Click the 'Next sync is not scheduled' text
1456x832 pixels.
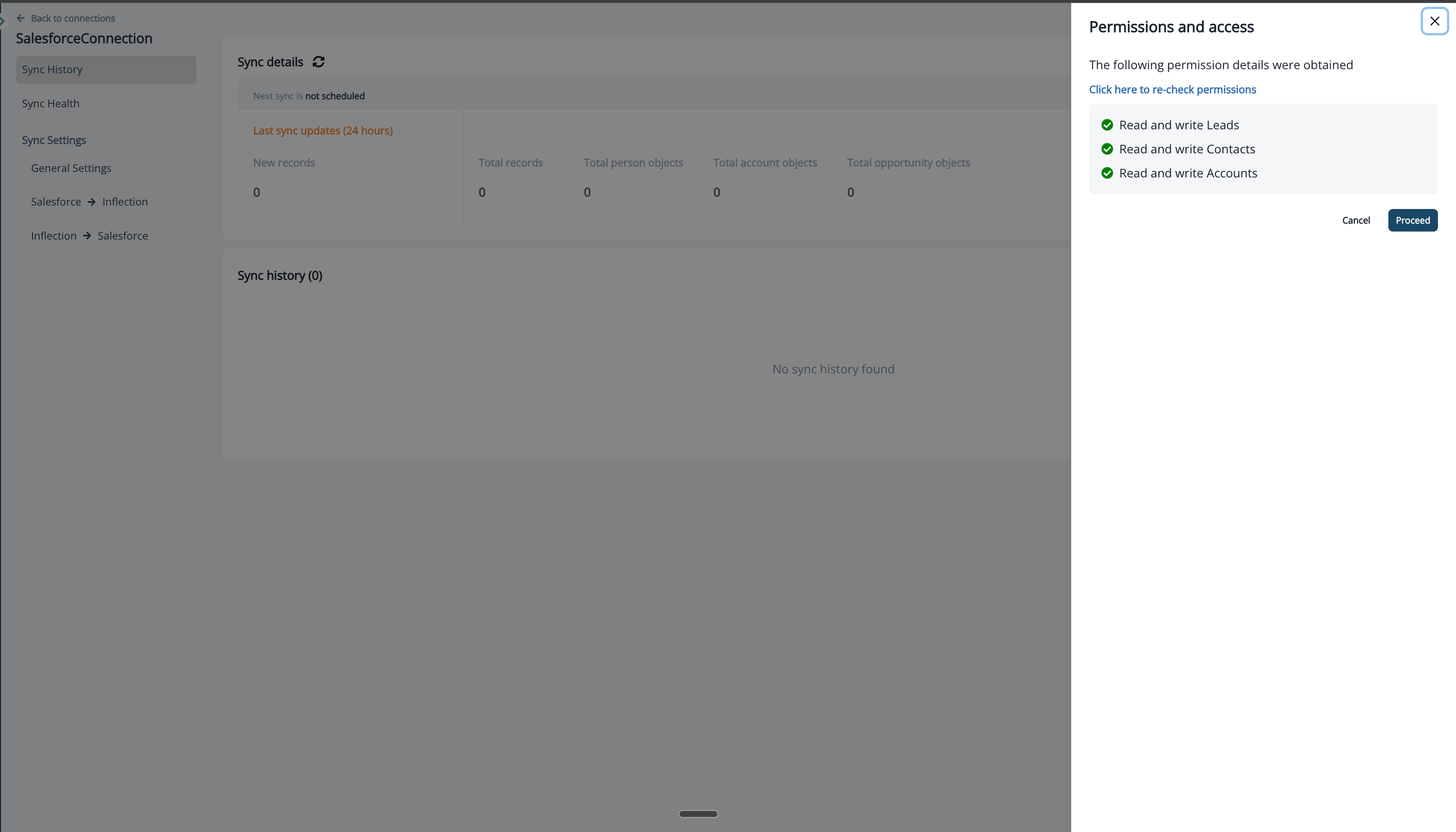(309, 96)
